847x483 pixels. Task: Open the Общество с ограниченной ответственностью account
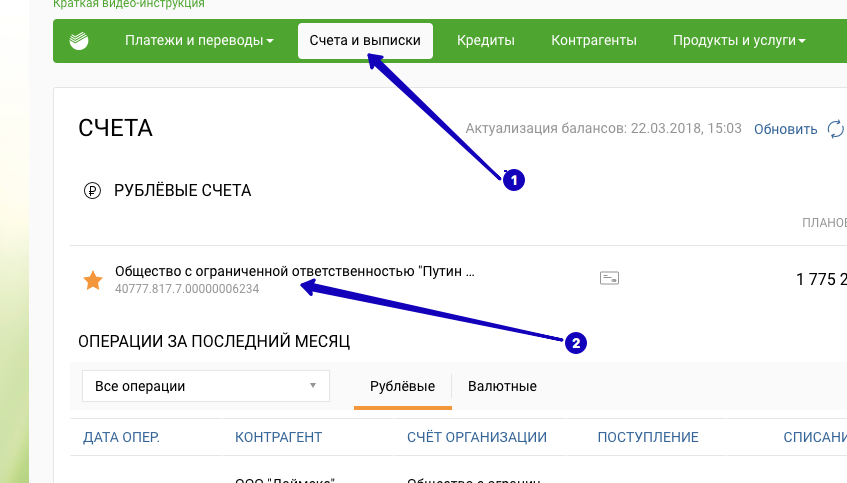click(294, 271)
